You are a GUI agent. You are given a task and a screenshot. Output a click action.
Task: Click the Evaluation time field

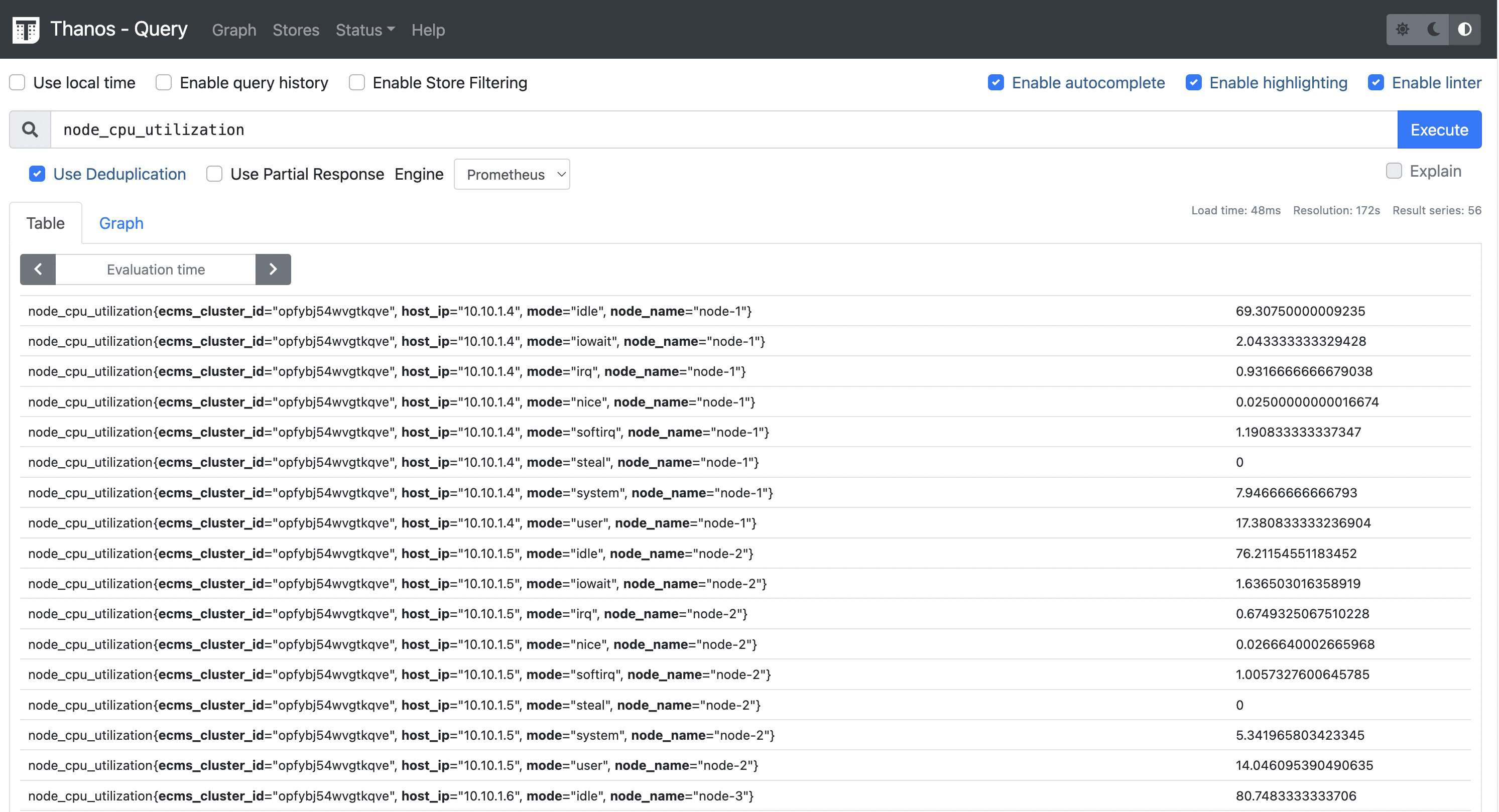pos(155,269)
